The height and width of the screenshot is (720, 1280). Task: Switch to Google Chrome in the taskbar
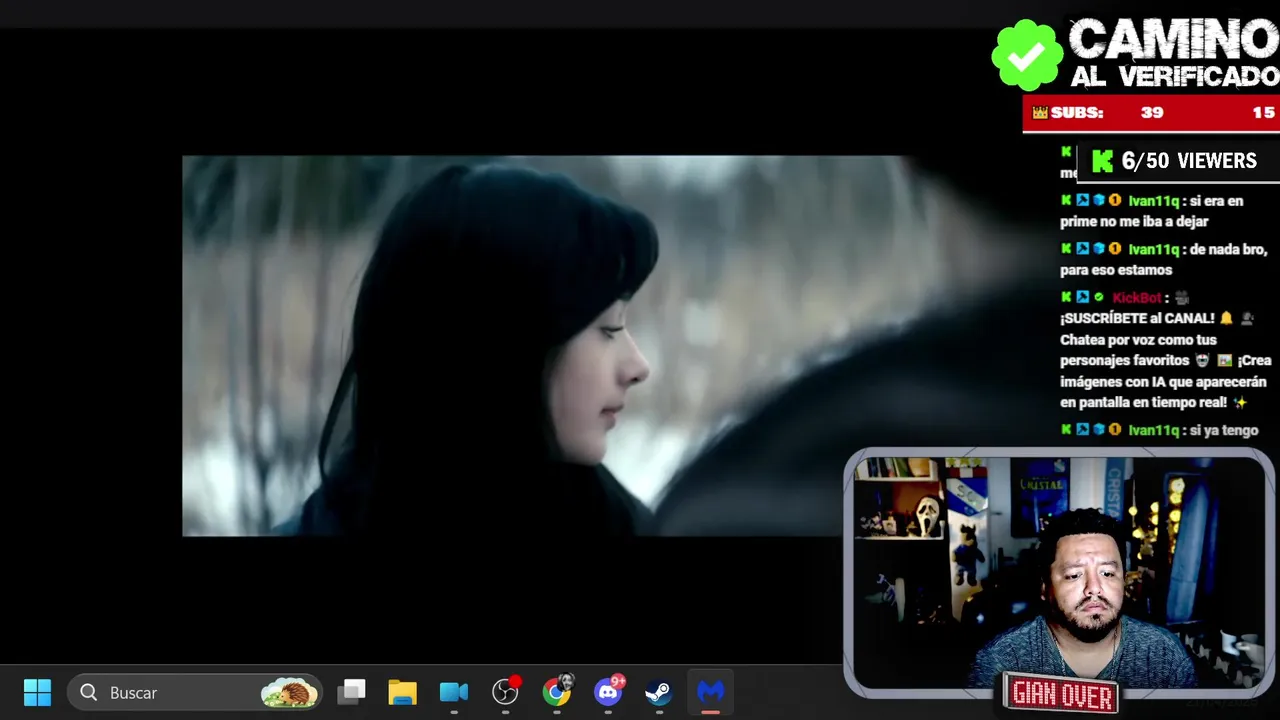coord(557,691)
